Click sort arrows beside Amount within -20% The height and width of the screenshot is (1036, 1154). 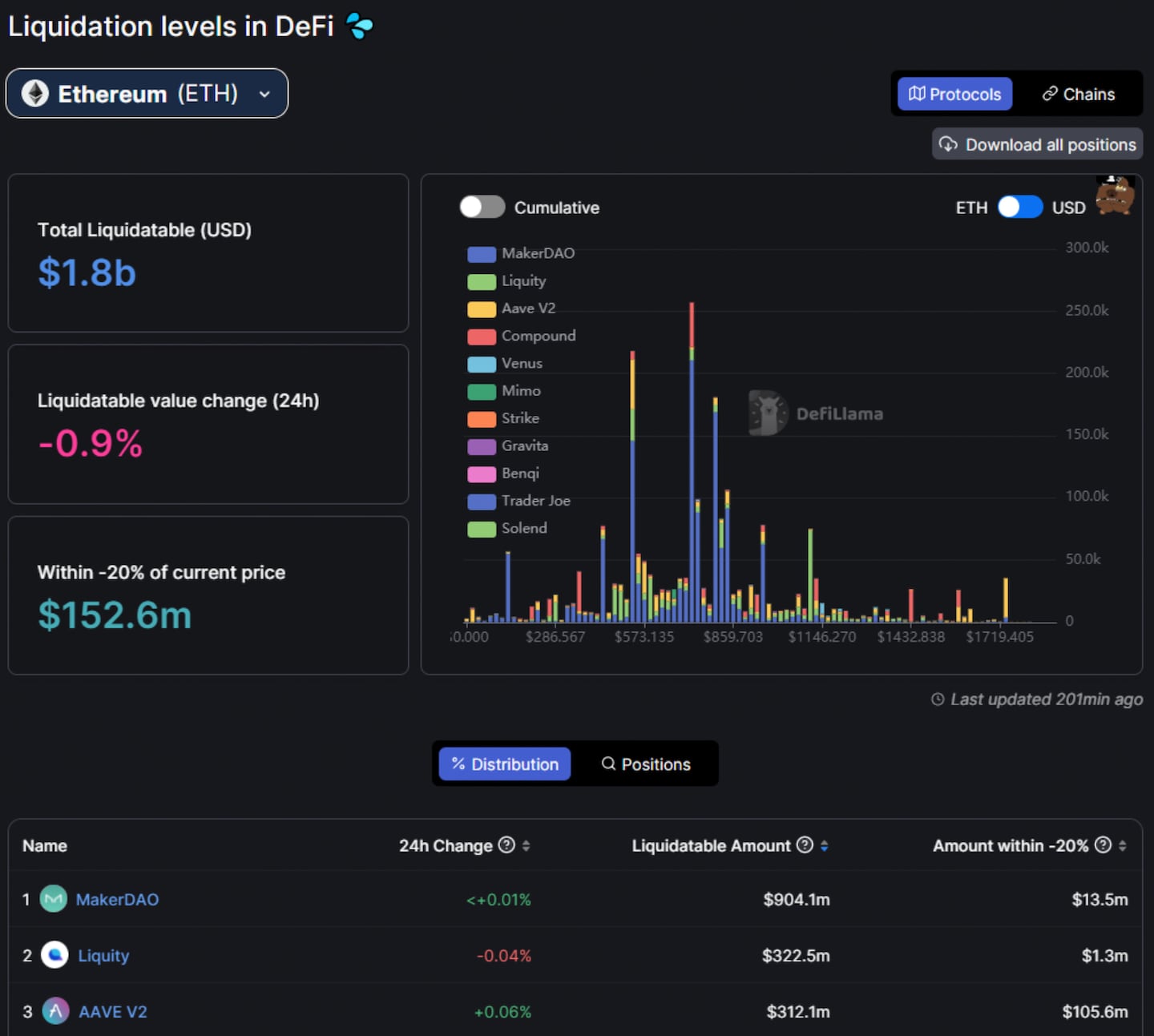(1122, 845)
